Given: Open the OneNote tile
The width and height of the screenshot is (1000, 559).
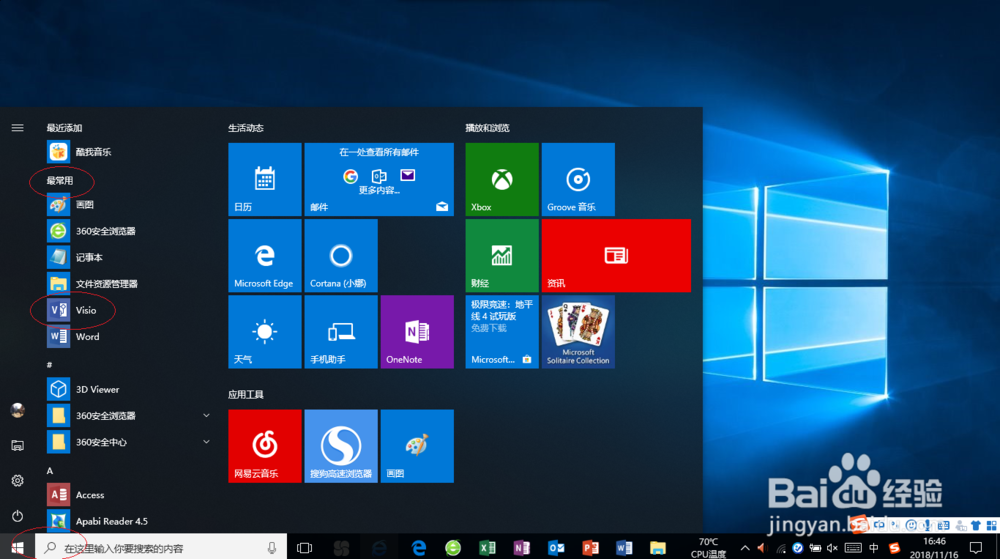Looking at the screenshot, I should 417,331.
